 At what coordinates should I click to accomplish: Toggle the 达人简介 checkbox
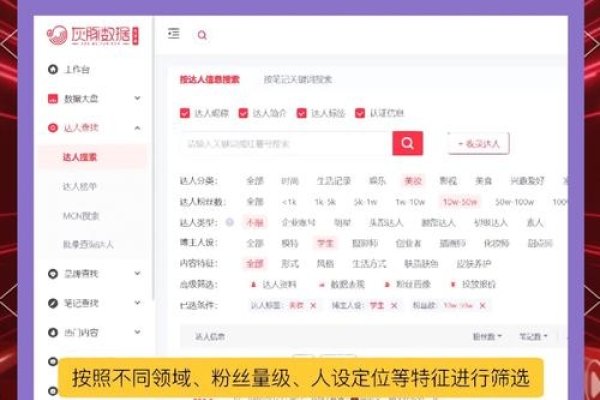pyautogui.click(x=243, y=113)
